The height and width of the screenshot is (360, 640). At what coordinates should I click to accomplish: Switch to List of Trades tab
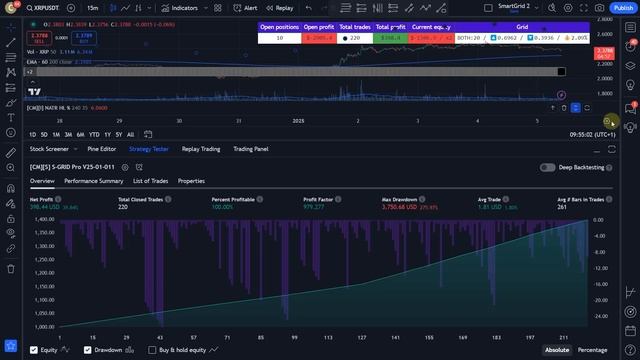click(150, 181)
